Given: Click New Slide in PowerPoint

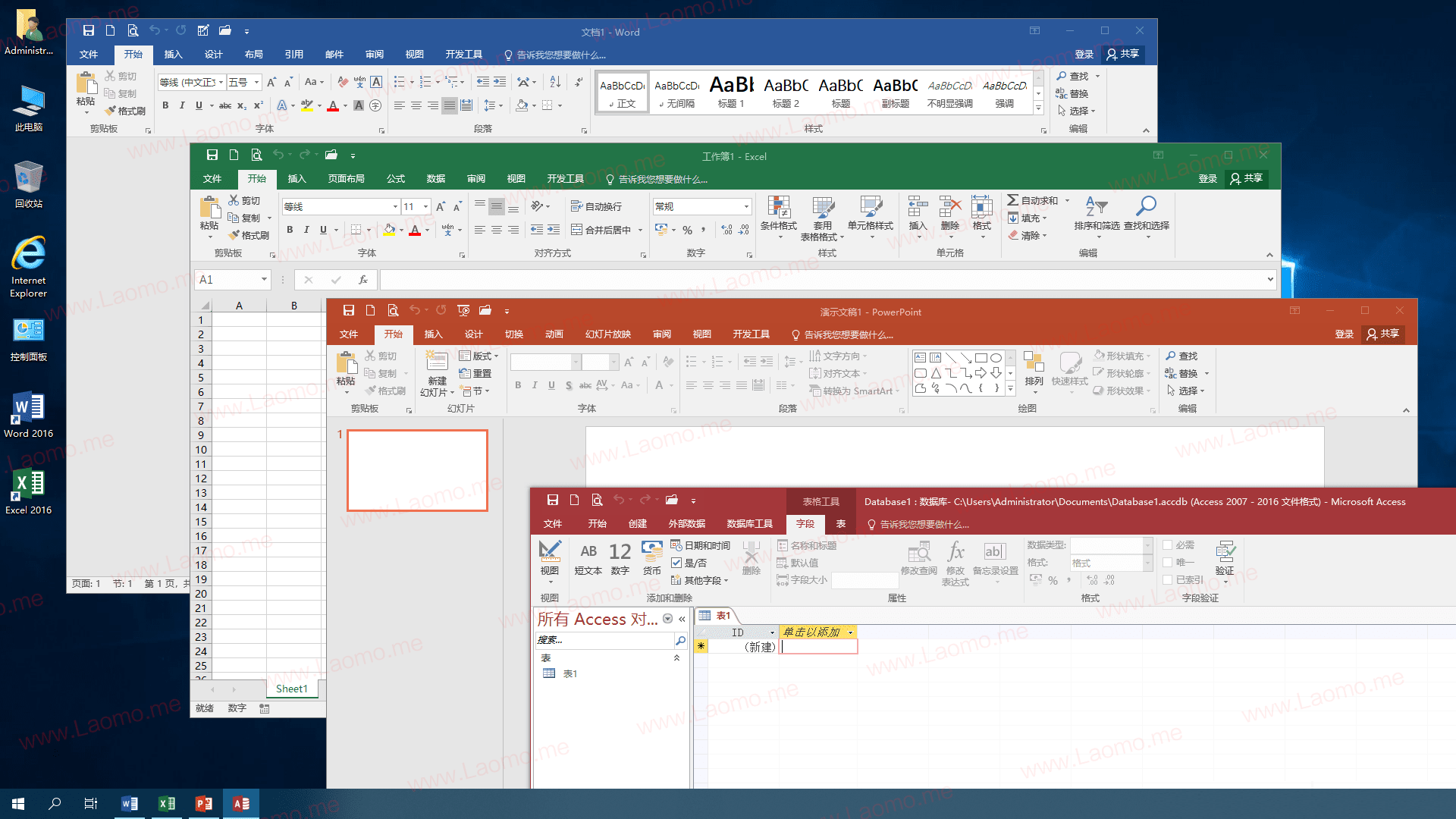Looking at the screenshot, I should [437, 372].
